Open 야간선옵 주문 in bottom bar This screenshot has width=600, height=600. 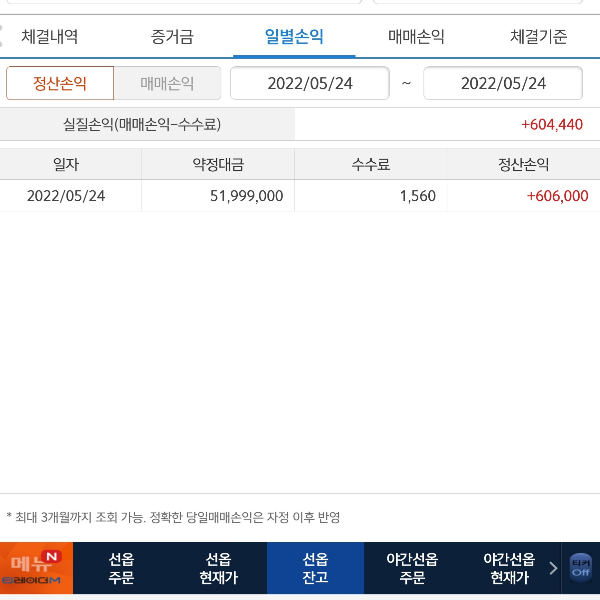(412, 568)
